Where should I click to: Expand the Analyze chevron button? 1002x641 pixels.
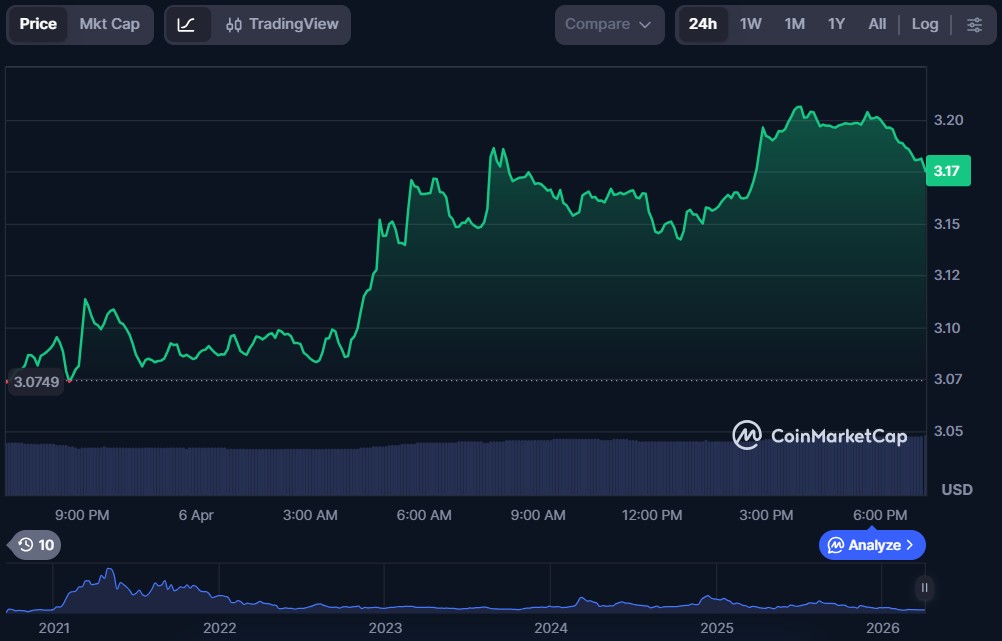click(909, 545)
